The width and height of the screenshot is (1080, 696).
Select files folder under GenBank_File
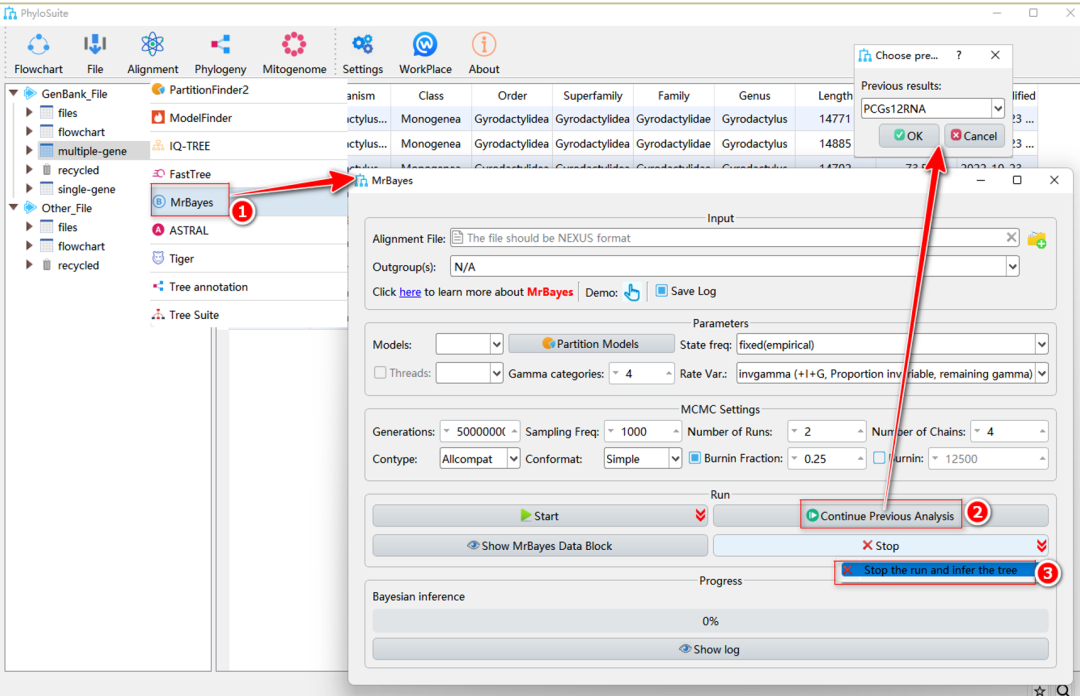68,113
